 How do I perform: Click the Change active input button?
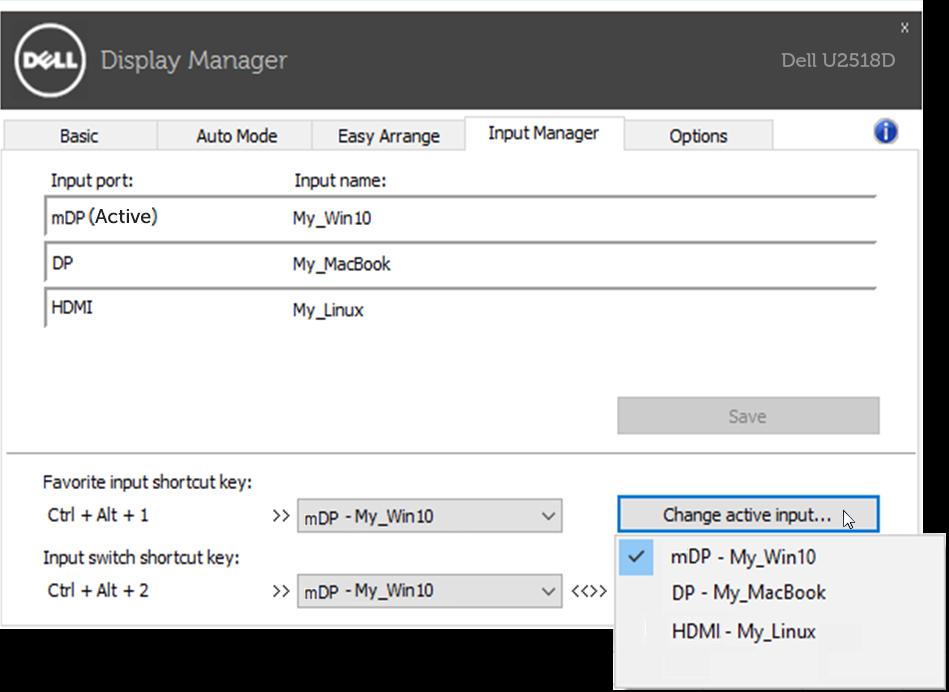[x=748, y=515]
